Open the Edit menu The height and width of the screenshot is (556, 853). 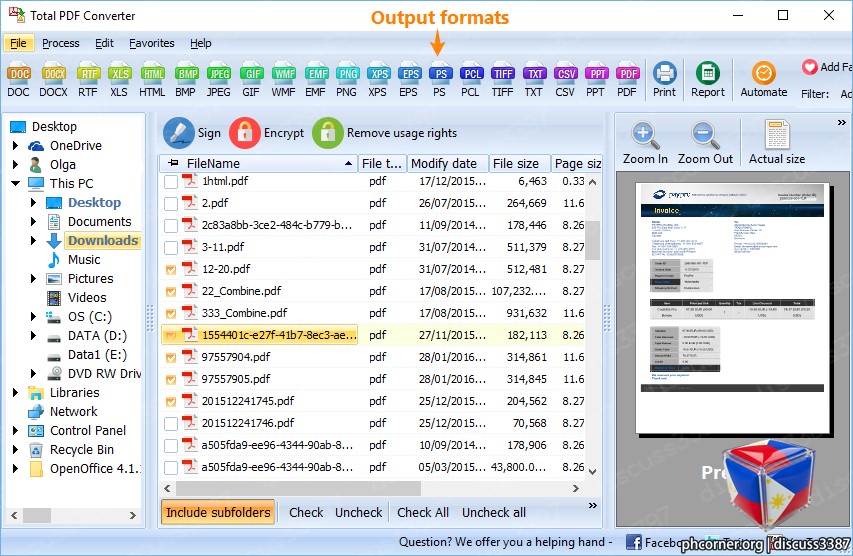click(x=104, y=44)
